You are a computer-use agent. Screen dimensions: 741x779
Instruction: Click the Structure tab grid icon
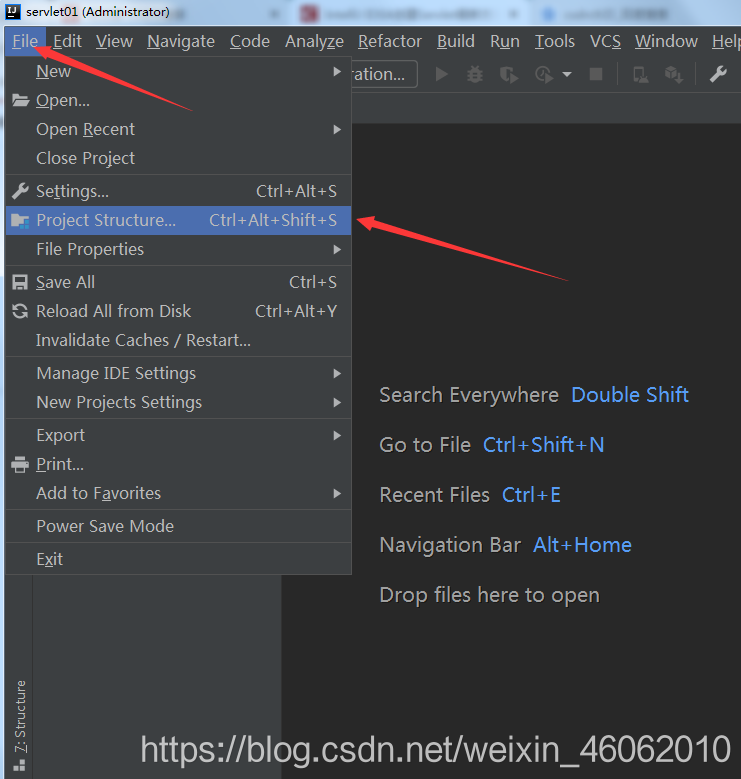tap(19, 766)
